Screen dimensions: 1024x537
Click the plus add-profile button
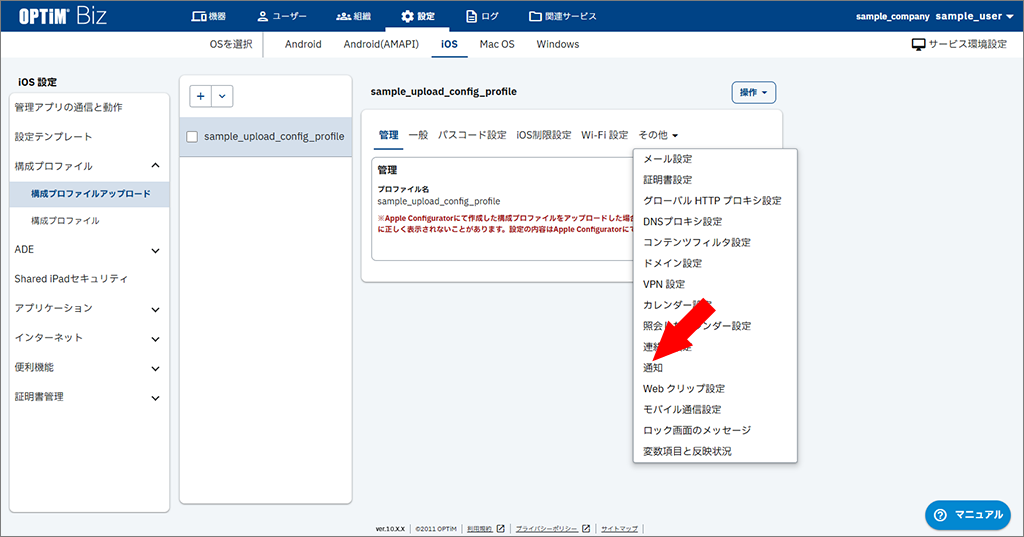tap(200, 96)
